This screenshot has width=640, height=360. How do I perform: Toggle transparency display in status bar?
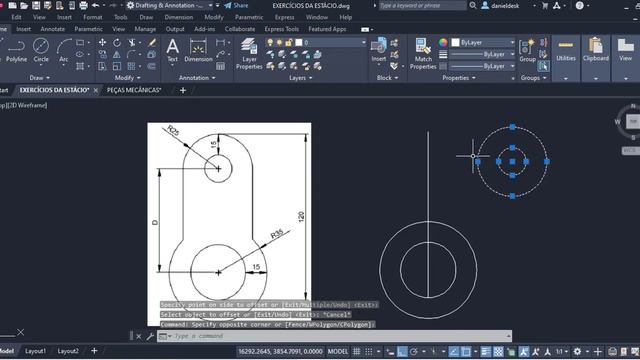tap(498, 351)
